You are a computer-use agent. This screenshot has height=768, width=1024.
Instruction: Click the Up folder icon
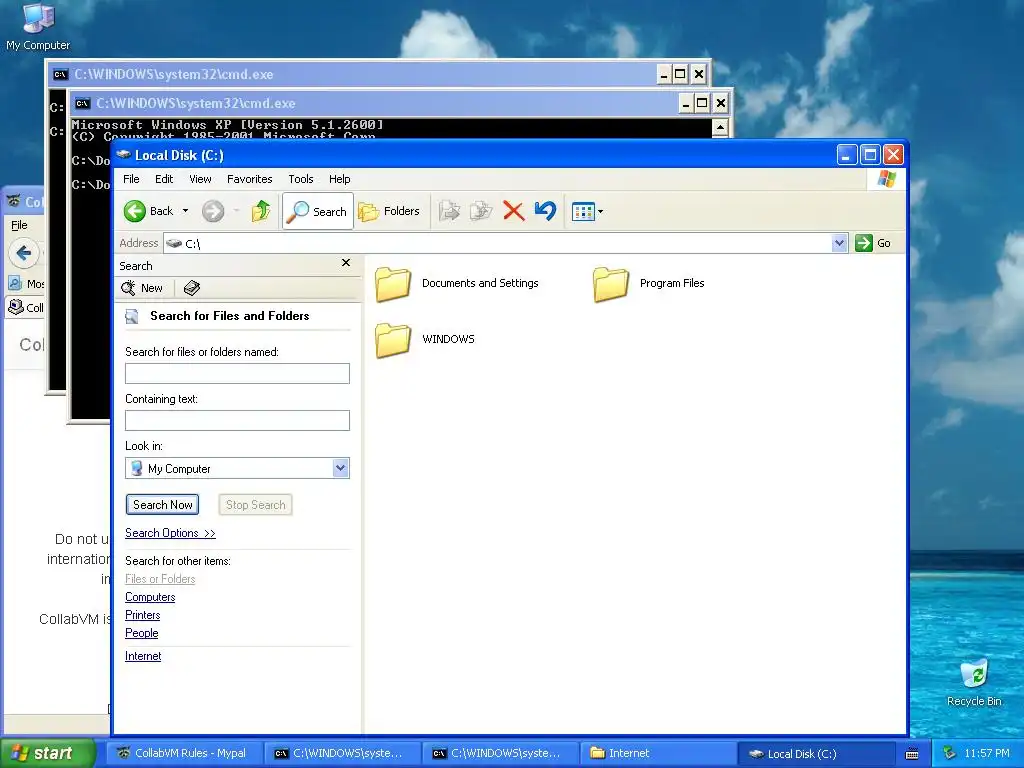[x=261, y=211]
